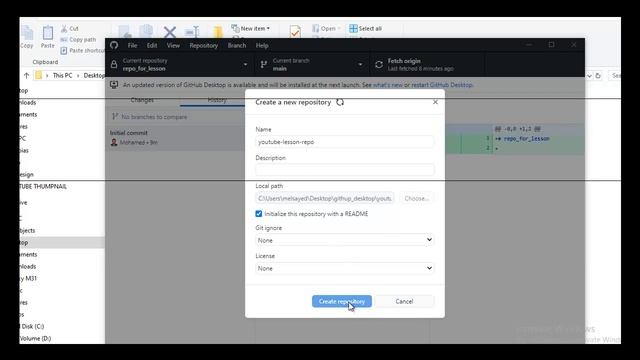Viewport: 640px width, 360px height.
Task: Click the update available banner icon
Action: 114,84
